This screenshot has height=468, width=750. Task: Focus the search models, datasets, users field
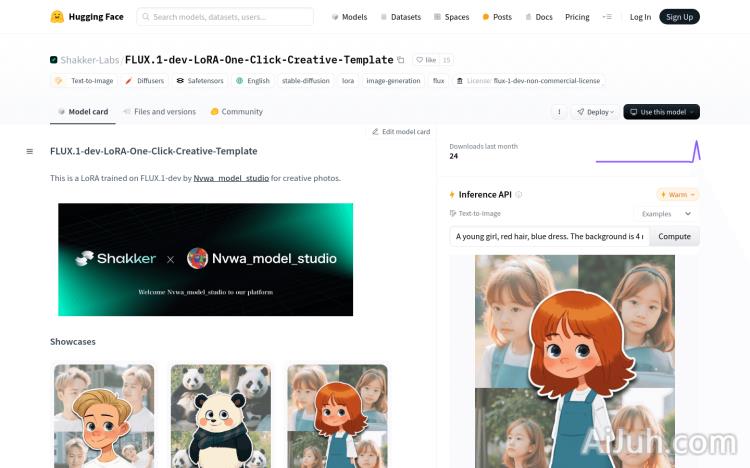coord(225,17)
